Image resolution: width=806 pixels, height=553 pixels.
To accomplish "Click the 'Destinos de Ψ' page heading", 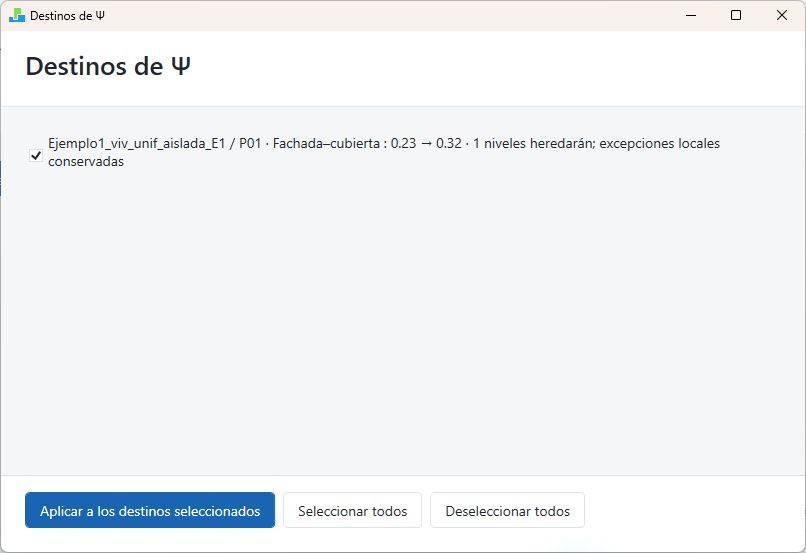I will coord(108,66).
